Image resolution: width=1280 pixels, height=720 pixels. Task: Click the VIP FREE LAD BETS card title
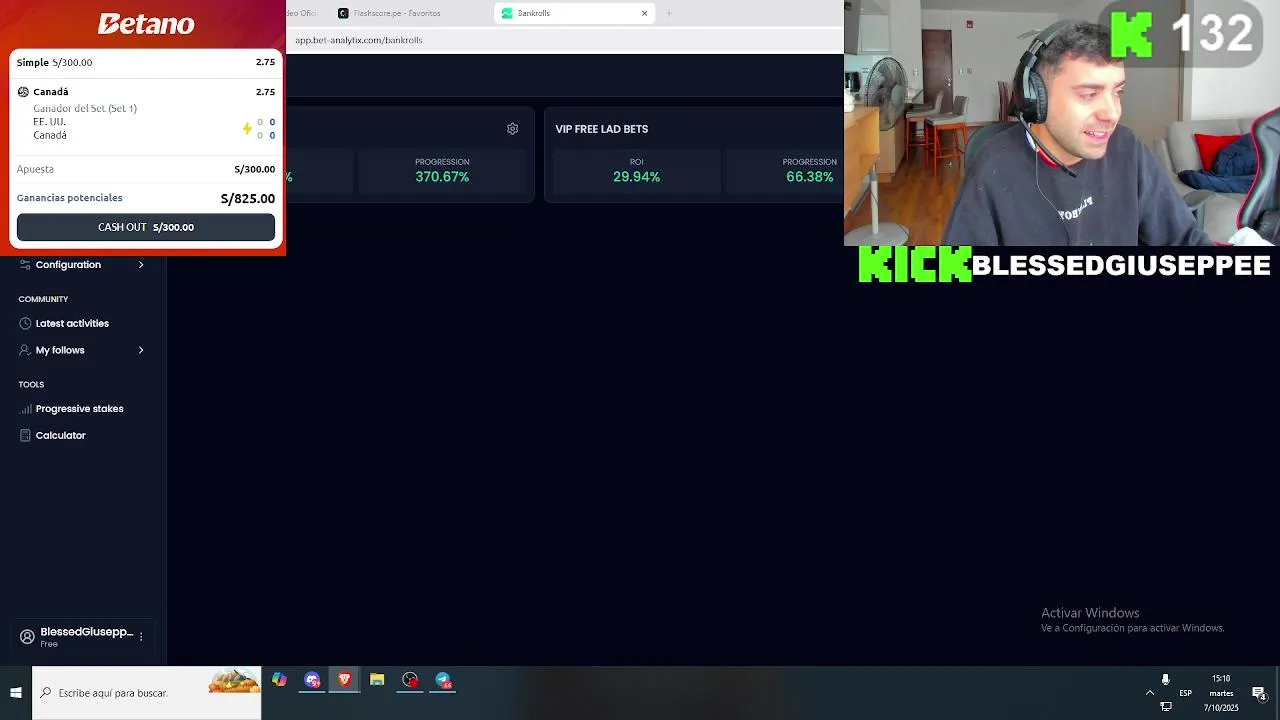[x=602, y=129]
